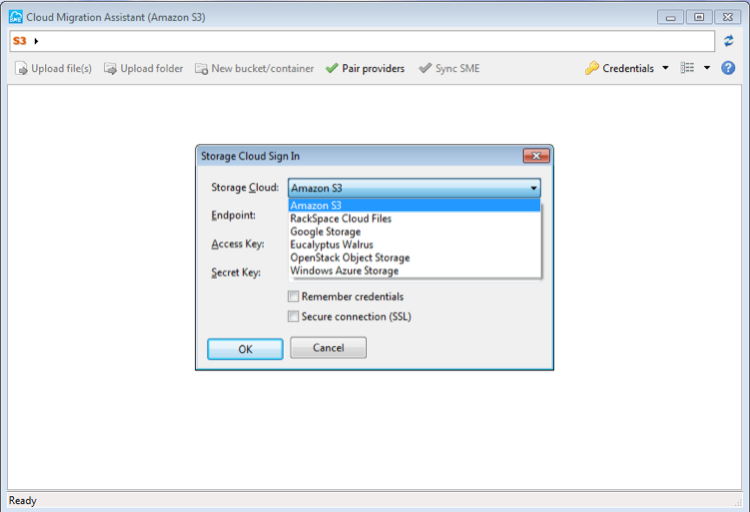Minimize the Cloud Migration Assistant window
Viewport: 750px width, 512px height.
(x=671, y=17)
